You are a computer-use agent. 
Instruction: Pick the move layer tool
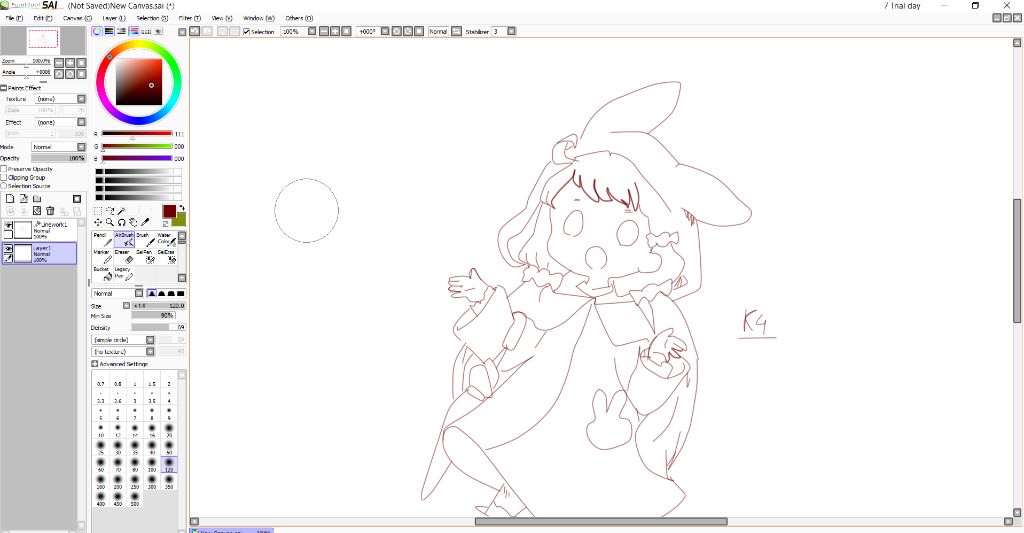(98, 223)
